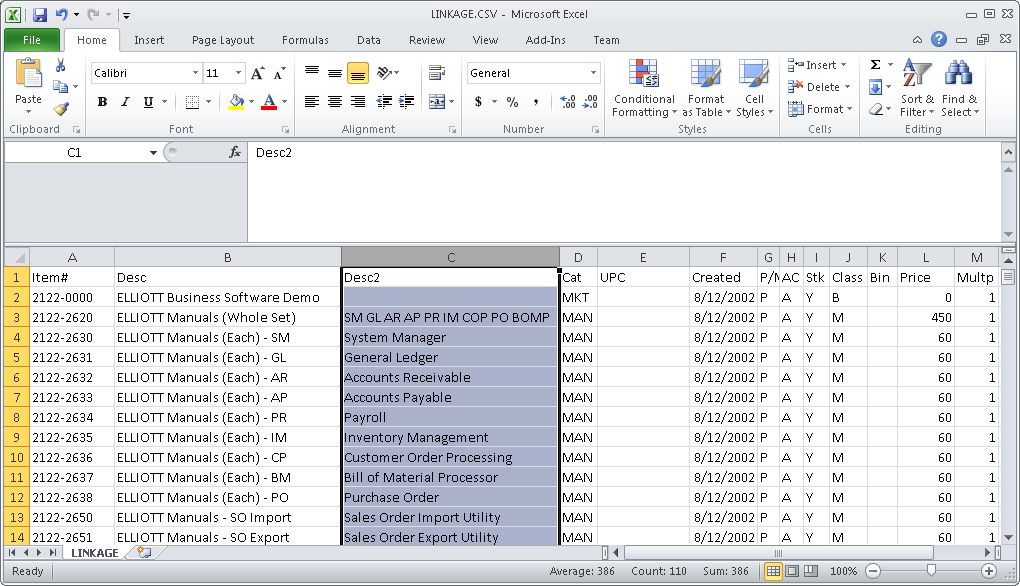Screen dimensions: 1020x586
Task: Align text right
Action: point(358,101)
